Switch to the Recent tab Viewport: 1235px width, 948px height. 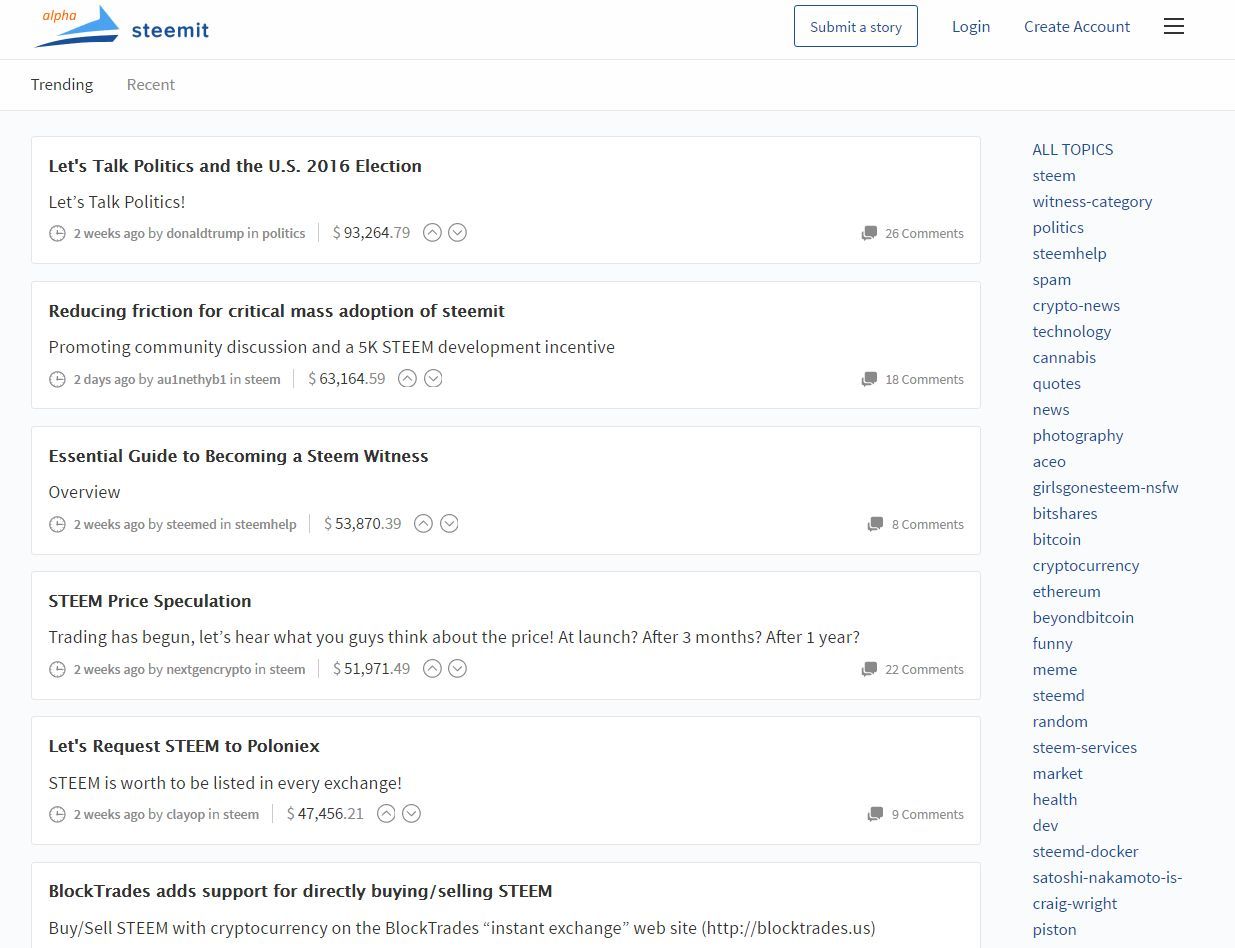click(151, 85)
